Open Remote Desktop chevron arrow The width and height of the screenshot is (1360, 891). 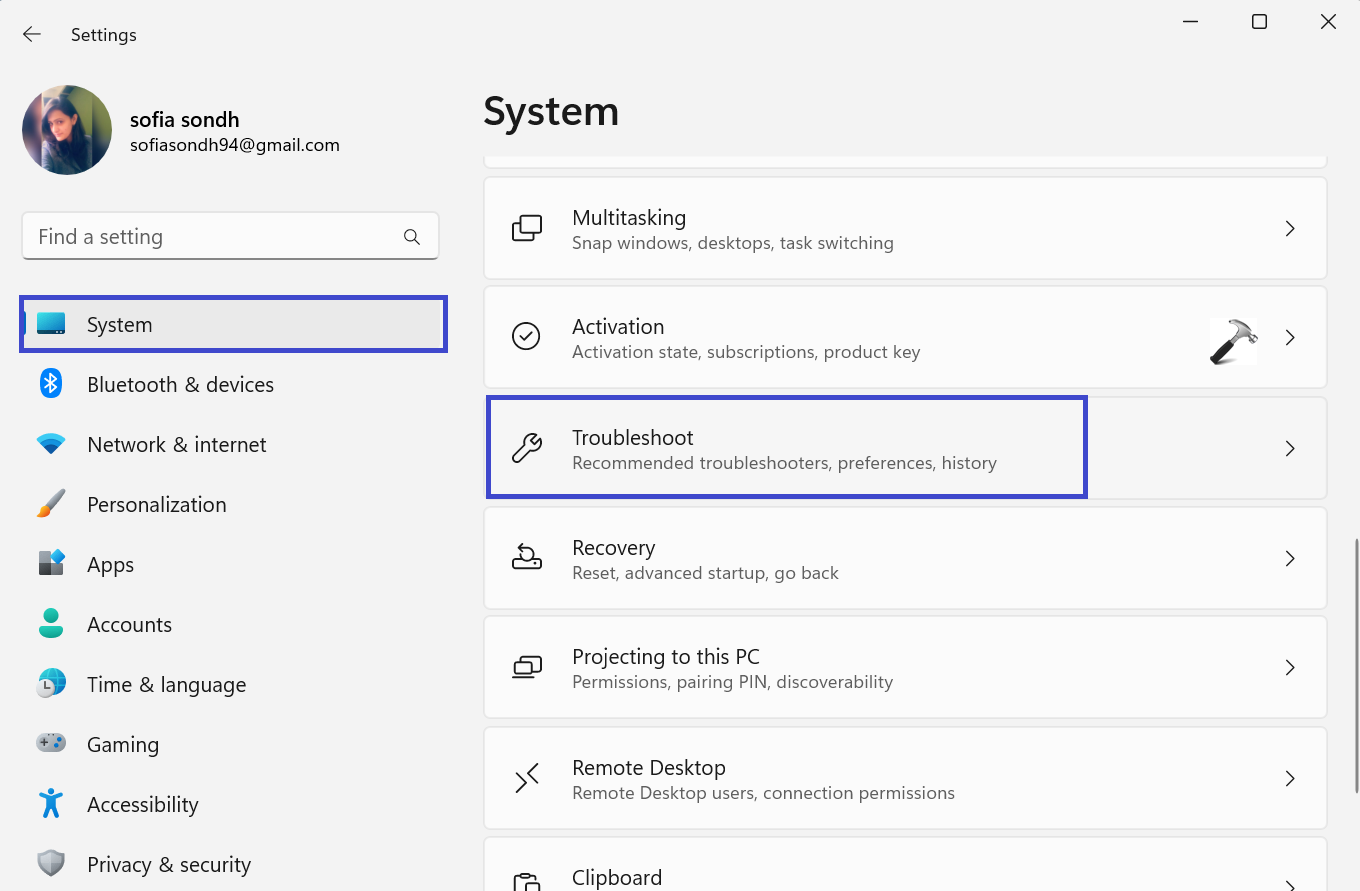1290,779
